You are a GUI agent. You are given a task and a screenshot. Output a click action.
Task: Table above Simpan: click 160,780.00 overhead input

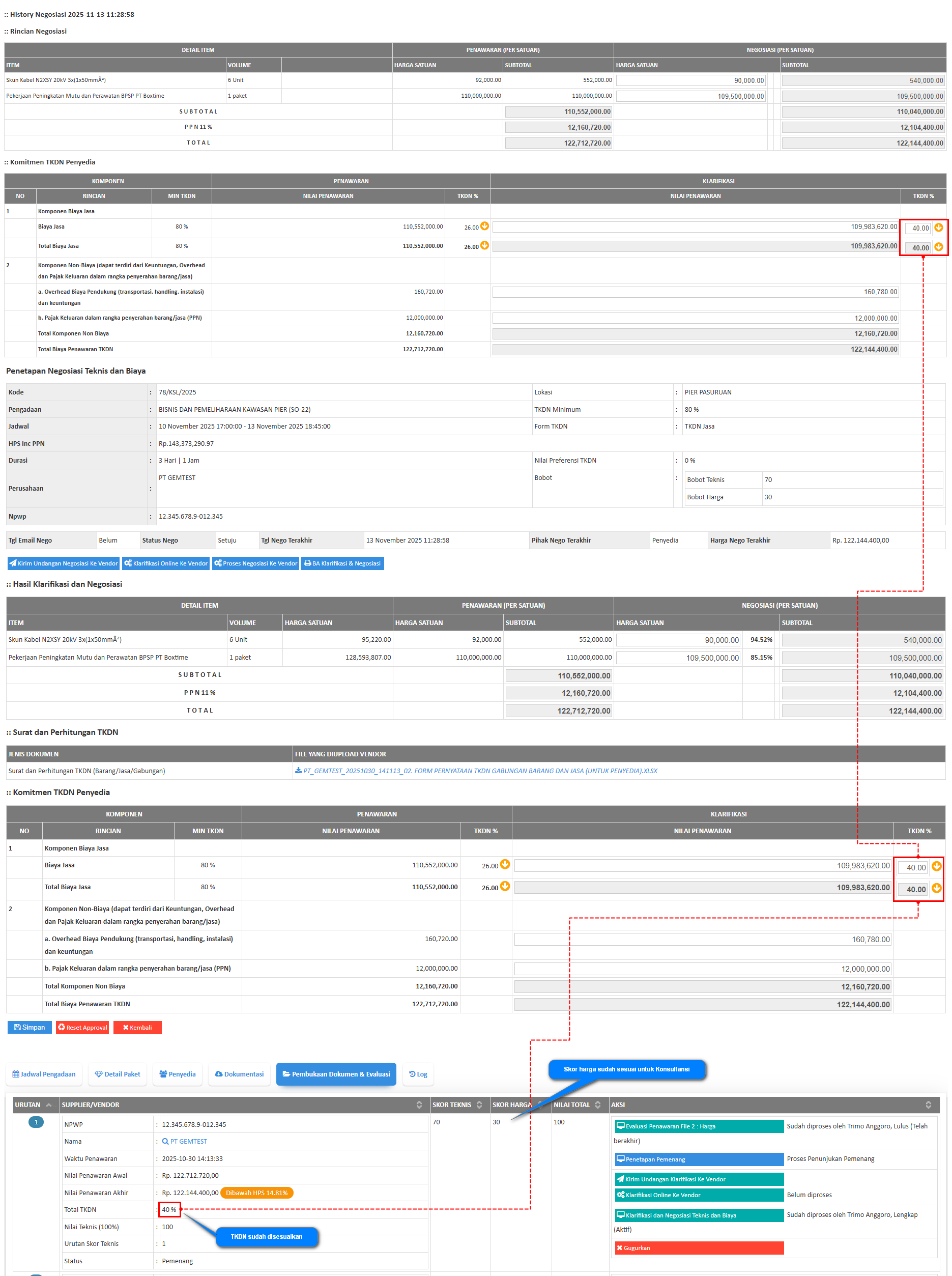tap(703, 940)
